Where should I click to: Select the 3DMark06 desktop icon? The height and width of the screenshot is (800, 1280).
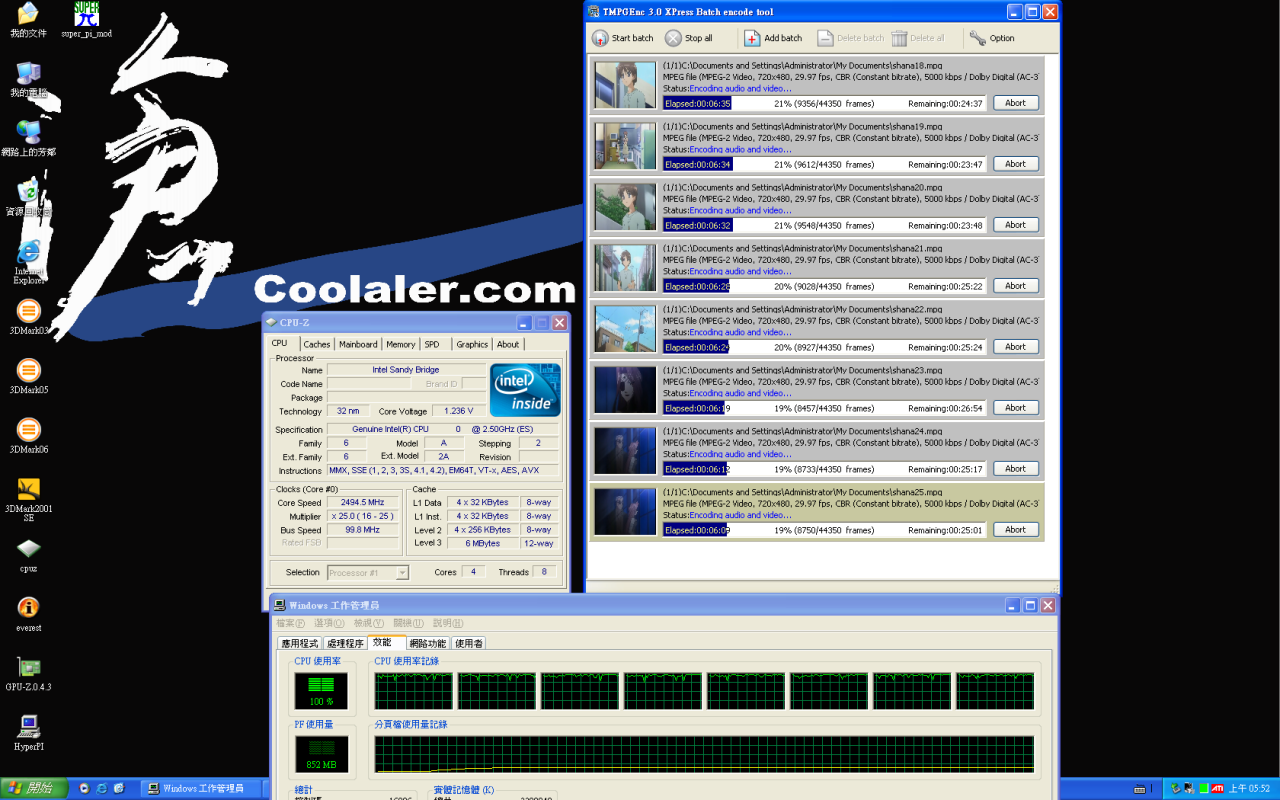click(29, 435)
